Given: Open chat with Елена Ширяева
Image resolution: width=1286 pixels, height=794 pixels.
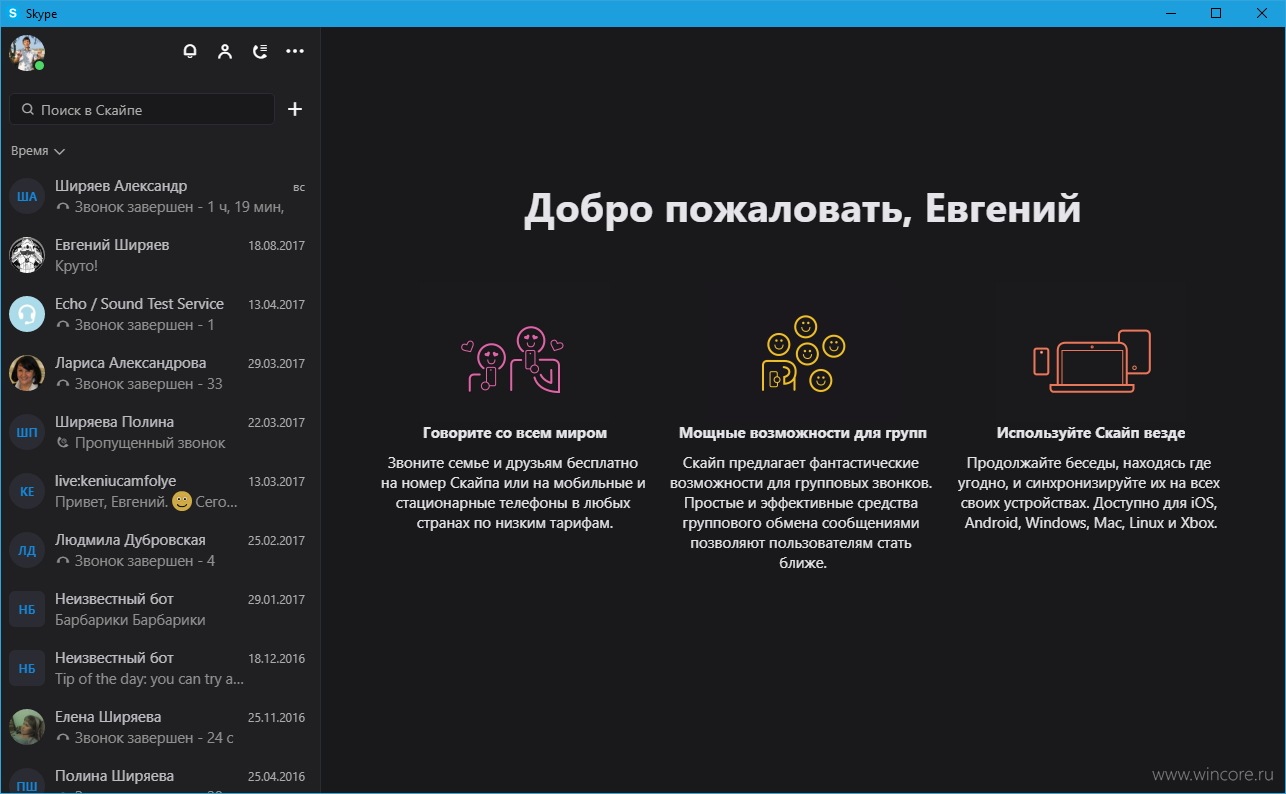Looking at the screenshot, I should click(160, 727).
